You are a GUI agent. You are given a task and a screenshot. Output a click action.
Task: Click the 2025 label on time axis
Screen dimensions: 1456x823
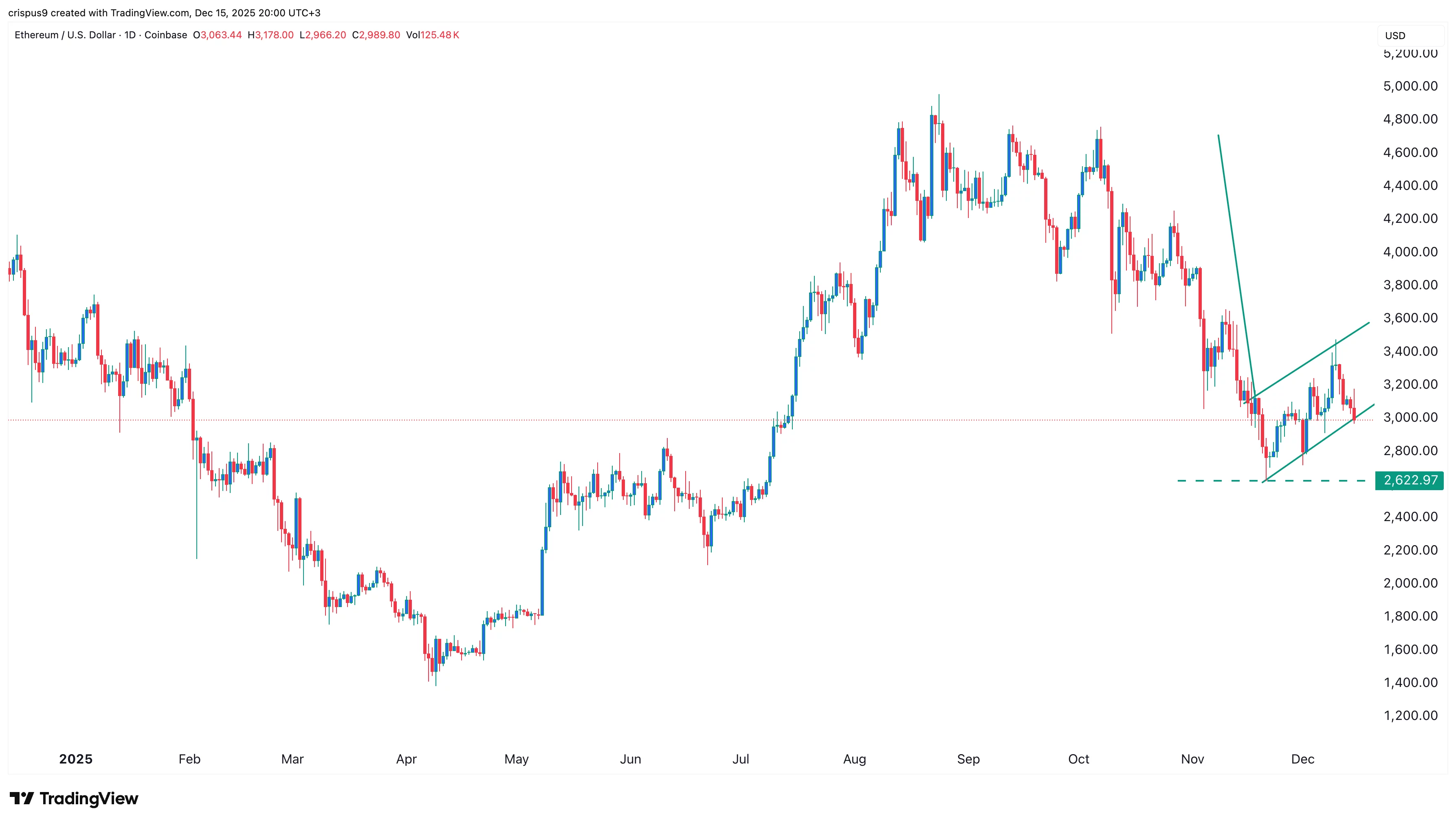76,759
